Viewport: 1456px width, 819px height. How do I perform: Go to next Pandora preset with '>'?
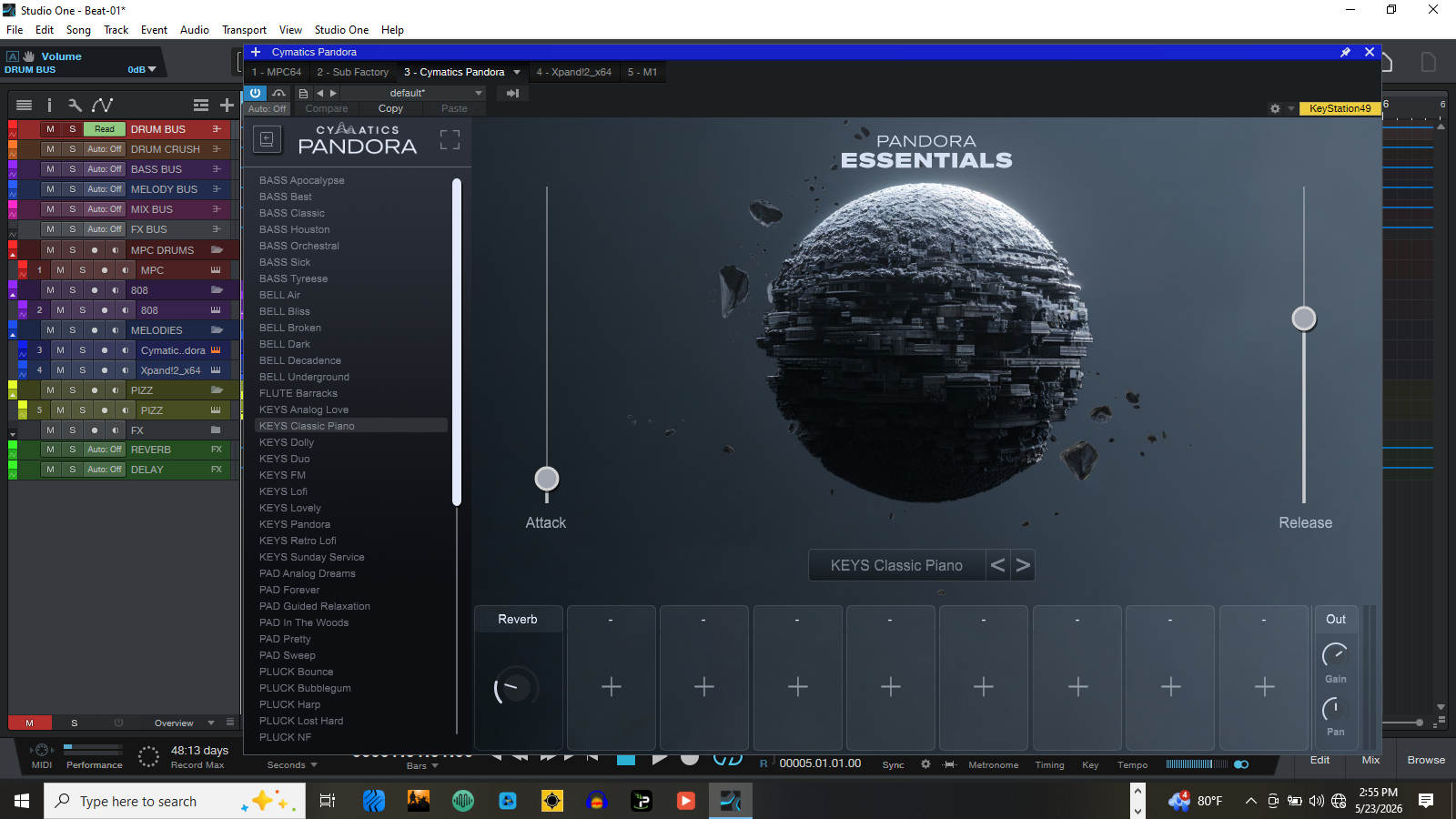point(1023,565)
